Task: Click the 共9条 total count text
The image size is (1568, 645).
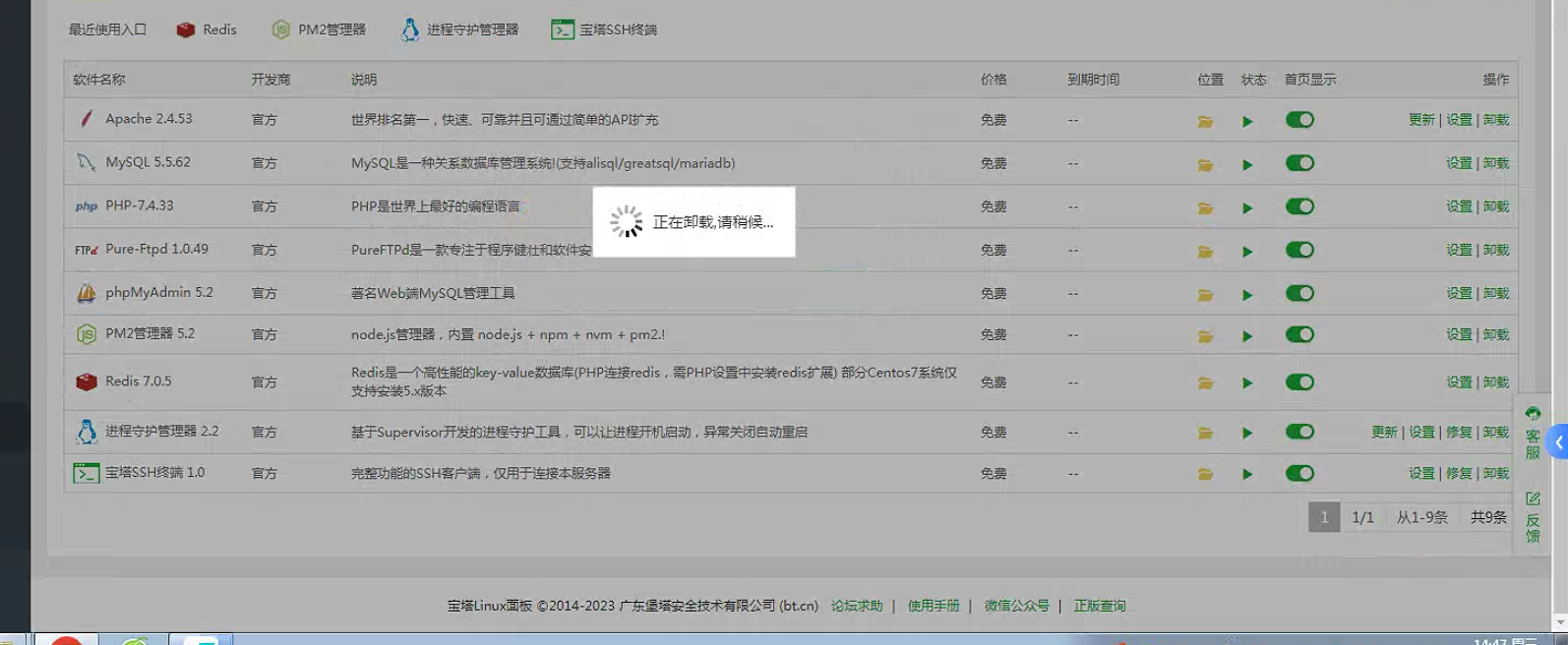Action: (1488, 517)
